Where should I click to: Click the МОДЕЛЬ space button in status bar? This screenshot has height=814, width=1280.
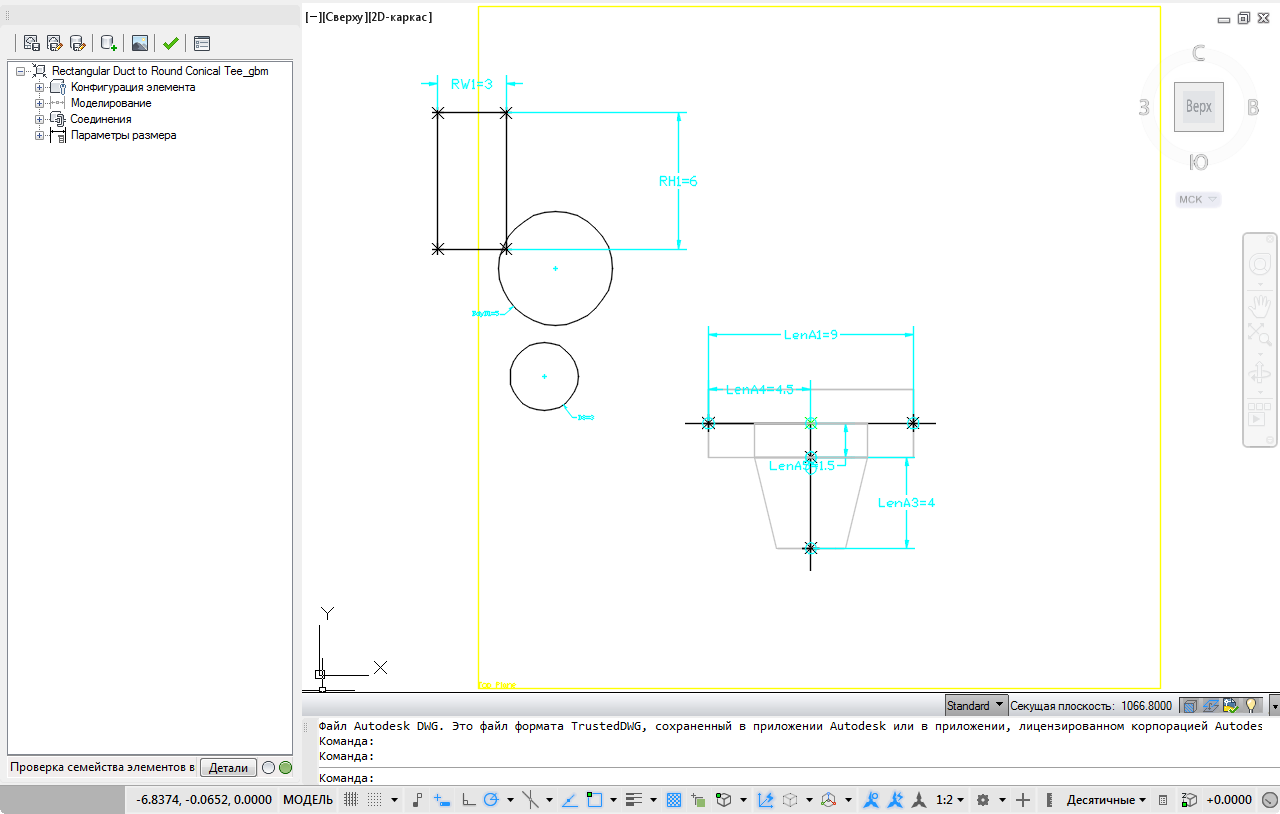(308, 800)
